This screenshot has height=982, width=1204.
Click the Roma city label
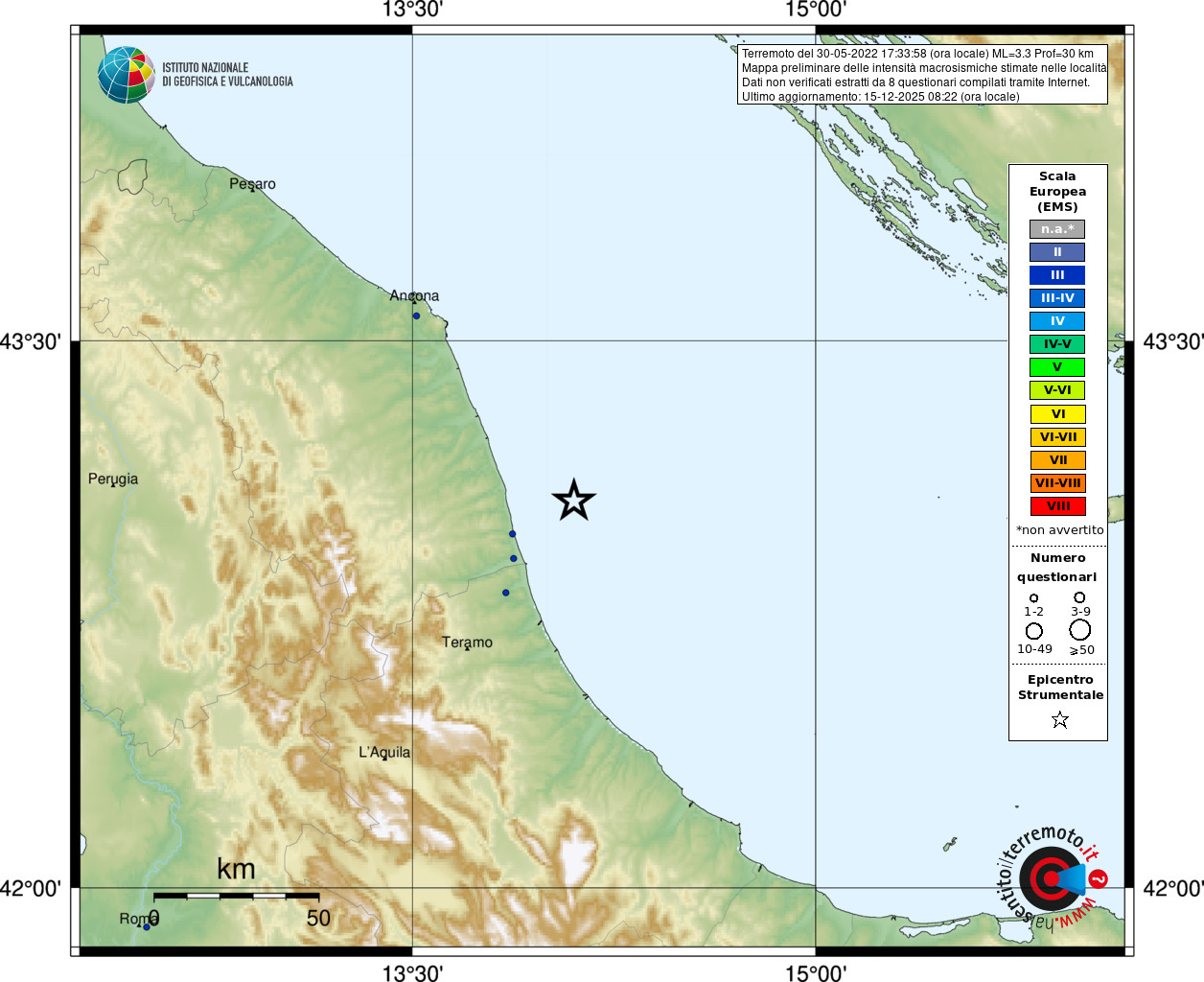[139, 919]
